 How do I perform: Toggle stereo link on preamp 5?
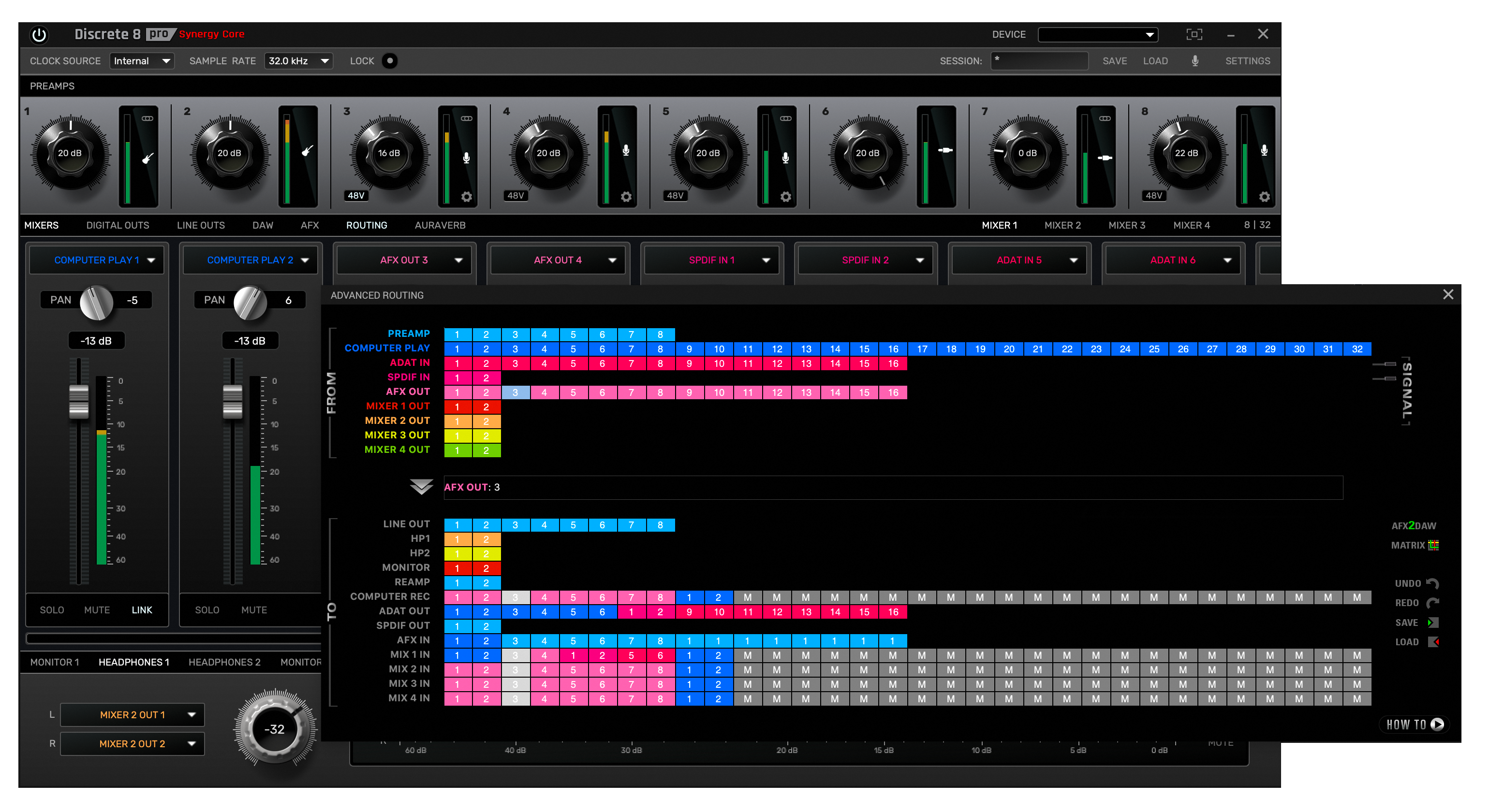786,118
